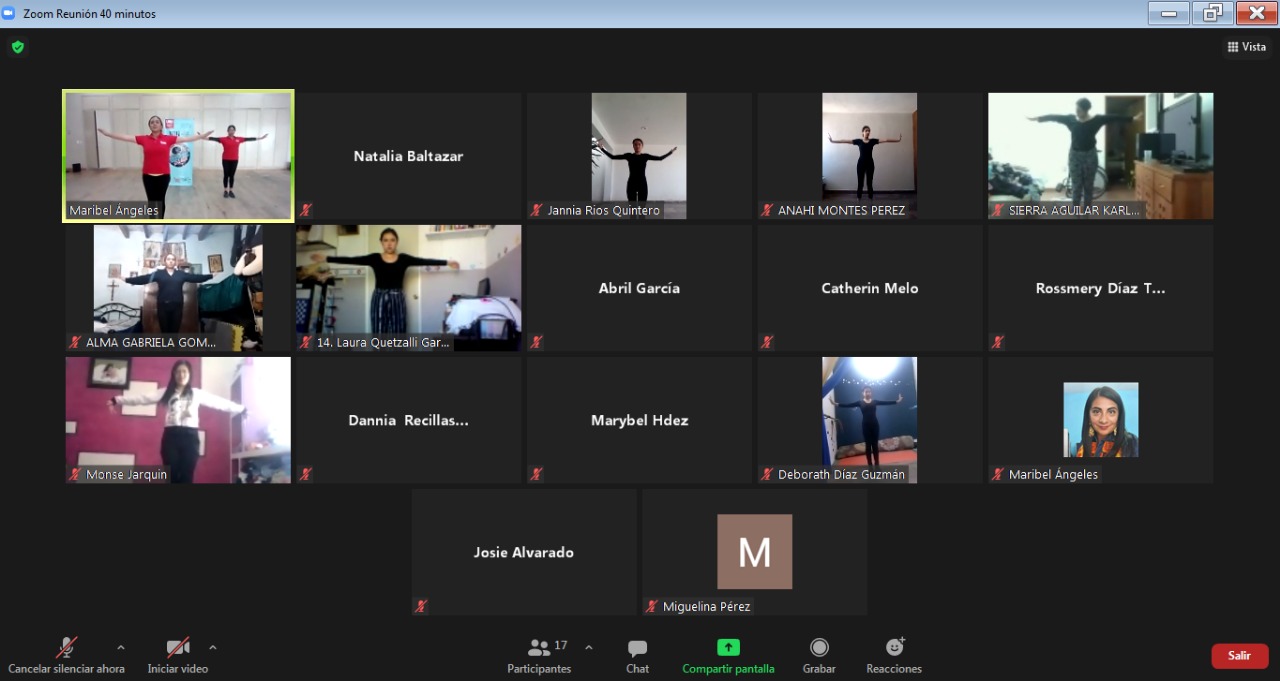This screenshot has width=1280, height=681.
Task: Click the Zoom logo in title bar
Action: click(10, 13)
